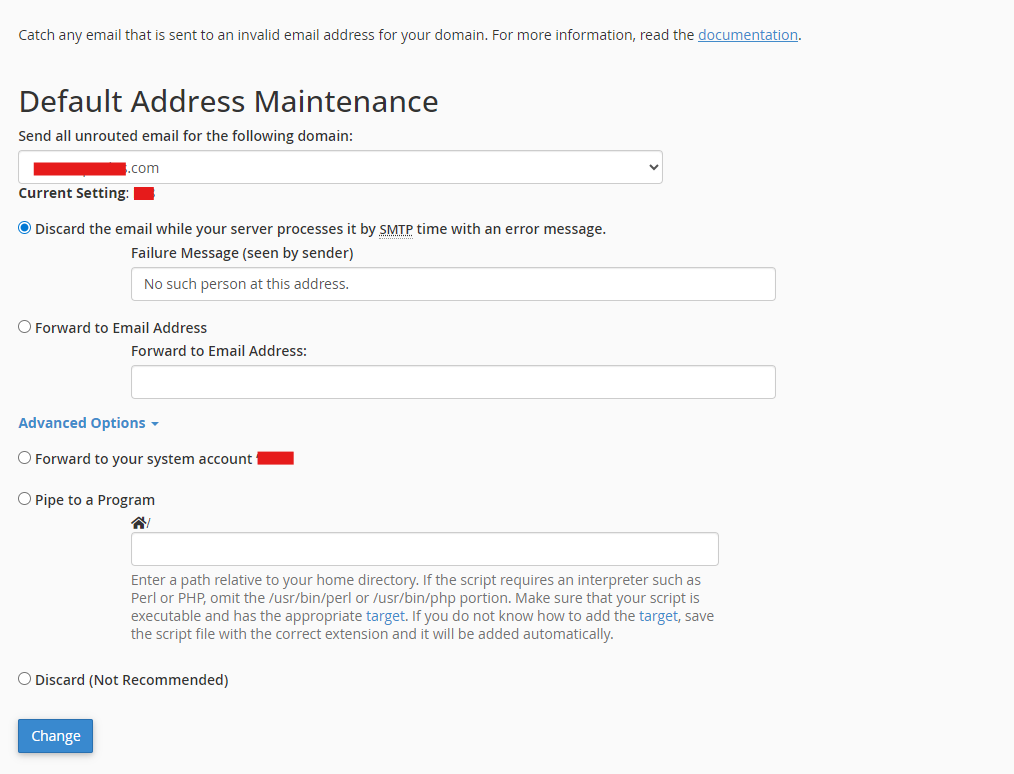Image resolution: width=1014 pixels, height=774 pixels.
Task: Click the Current Setting label
Action: 73,193
